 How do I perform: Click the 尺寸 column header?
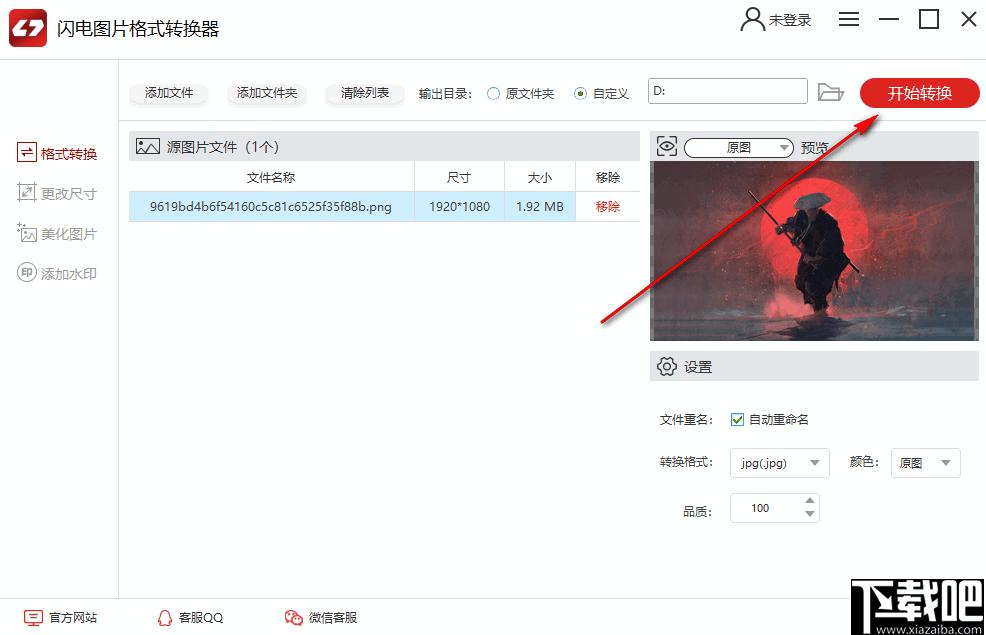click(x=459, y=177)
